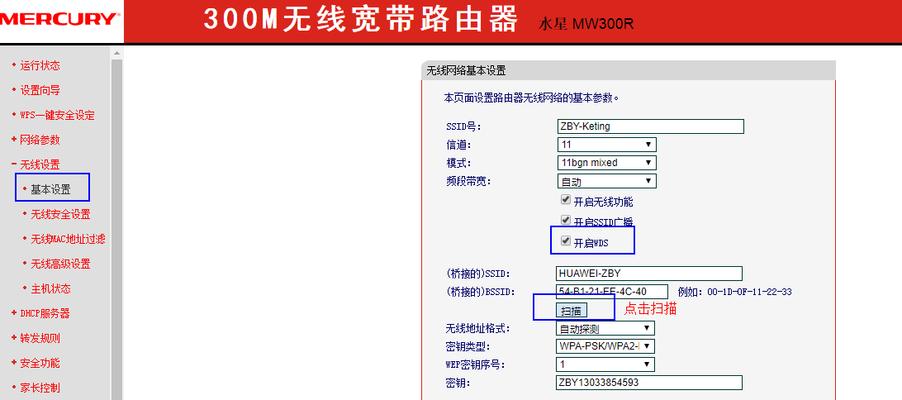
Task: Expand 安全功能 menu section
Action: click(40, 363)
